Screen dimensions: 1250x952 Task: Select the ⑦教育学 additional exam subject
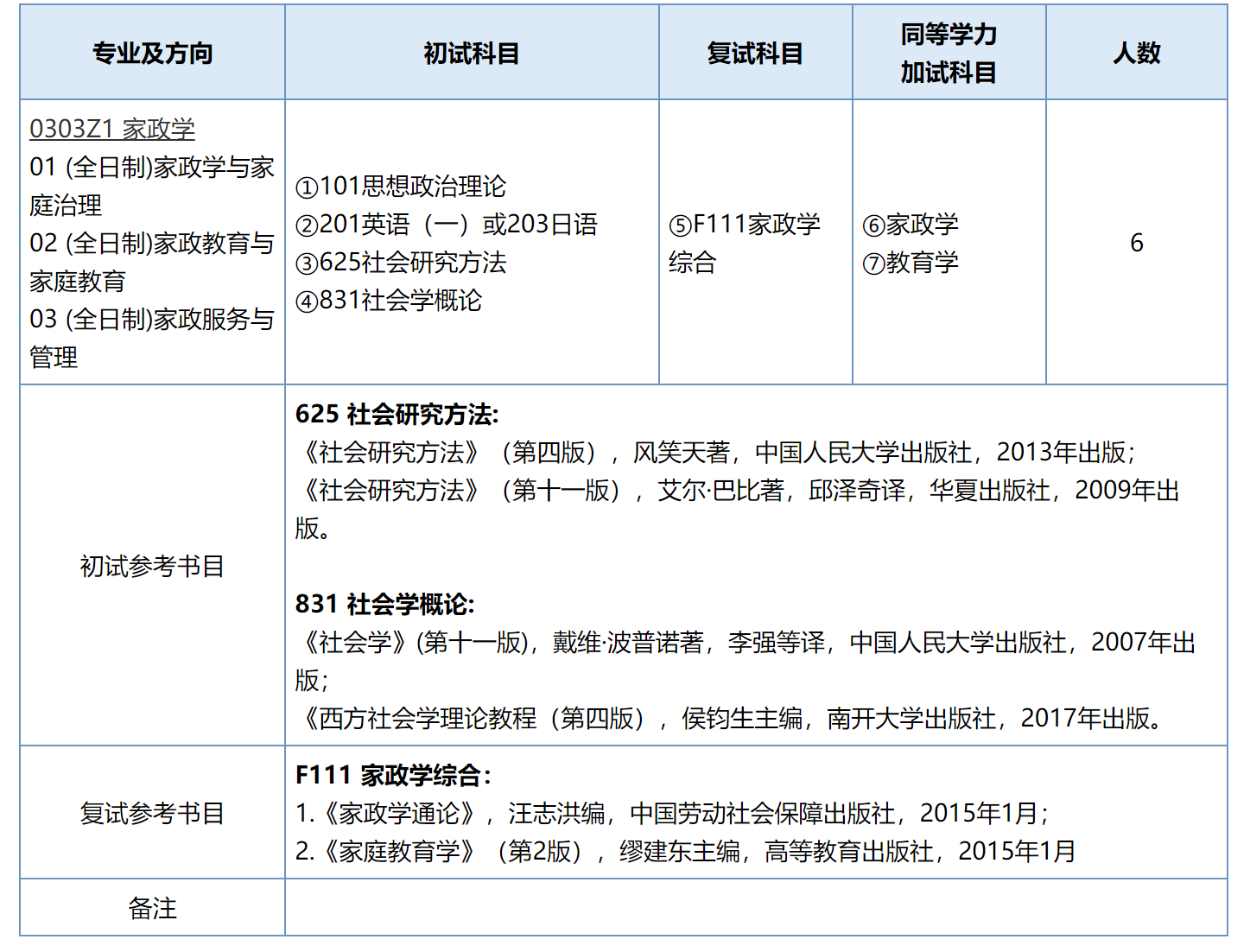click(911, 262)
